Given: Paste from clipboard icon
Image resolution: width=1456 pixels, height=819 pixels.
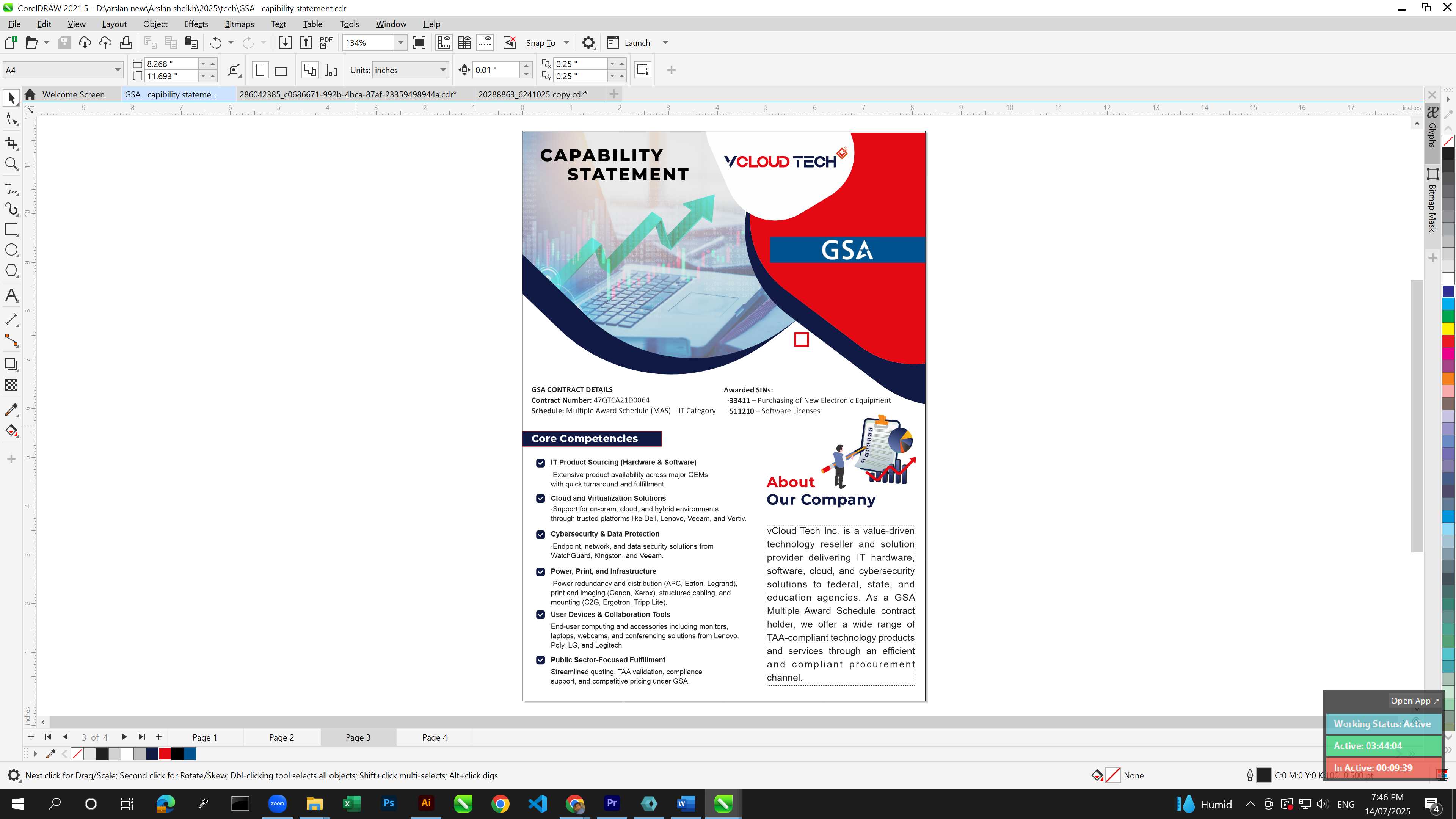Looking at the screenshot, I should 191,42.
